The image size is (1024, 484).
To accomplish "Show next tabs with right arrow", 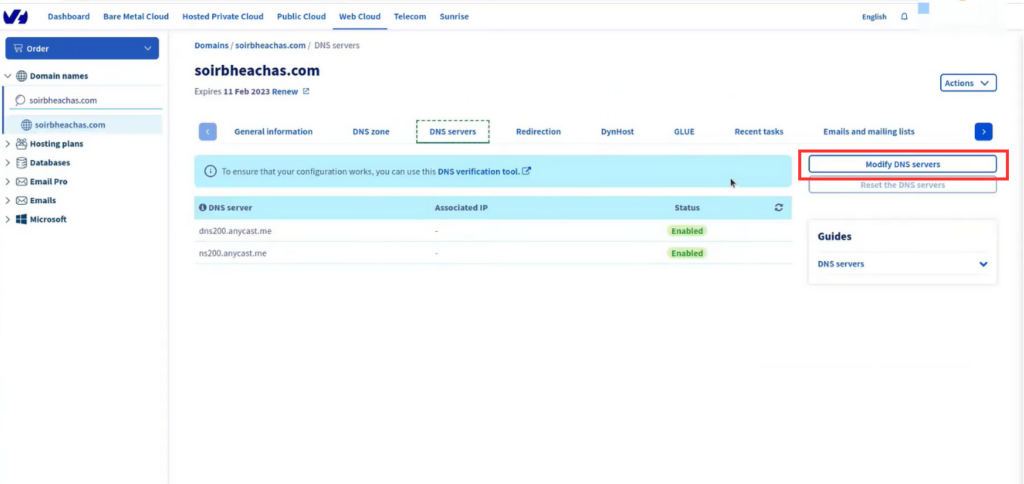I will coord(984,131).
